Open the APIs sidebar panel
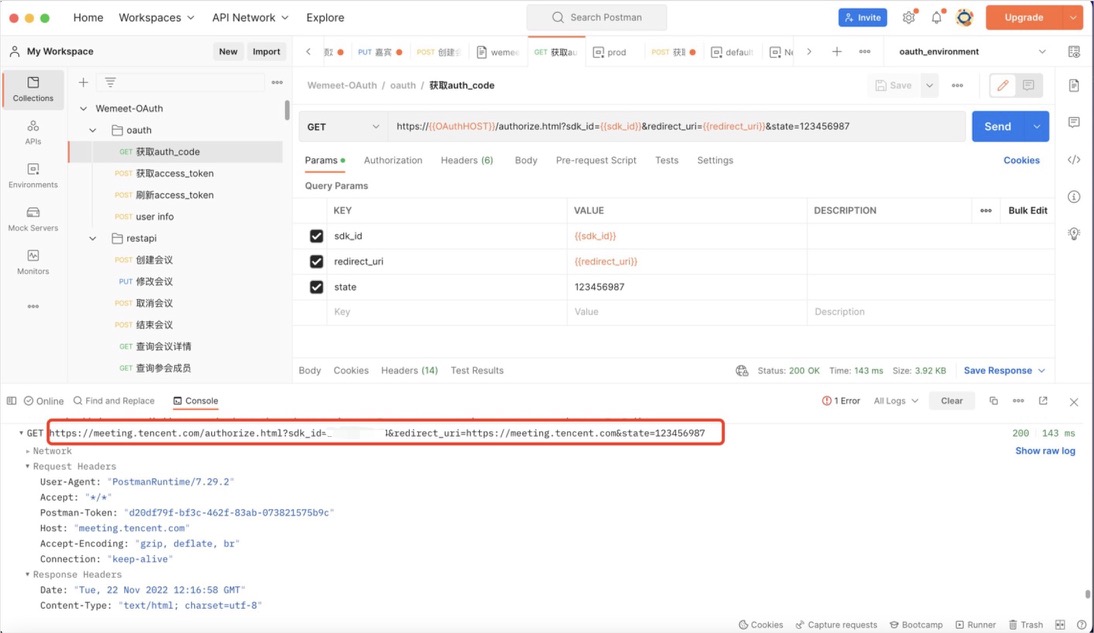Screen dimensions: 1094x633 point(33,132)
